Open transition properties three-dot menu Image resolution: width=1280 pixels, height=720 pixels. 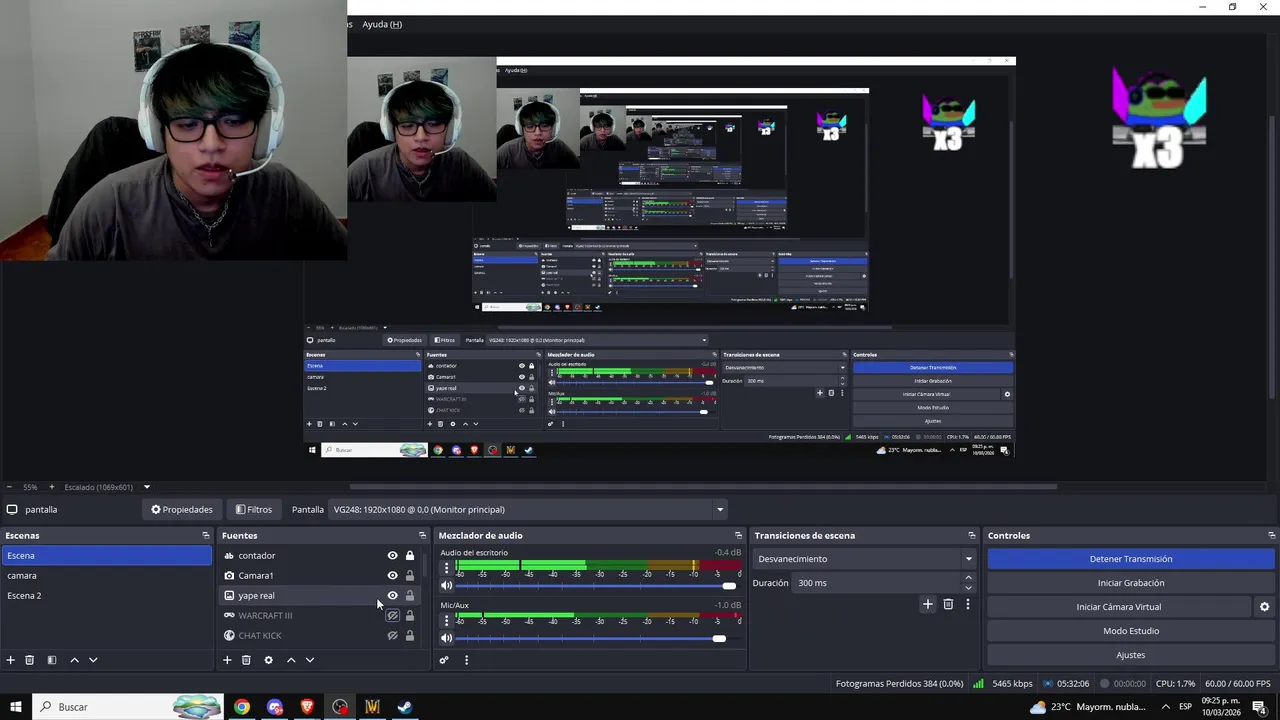point(968,604)
